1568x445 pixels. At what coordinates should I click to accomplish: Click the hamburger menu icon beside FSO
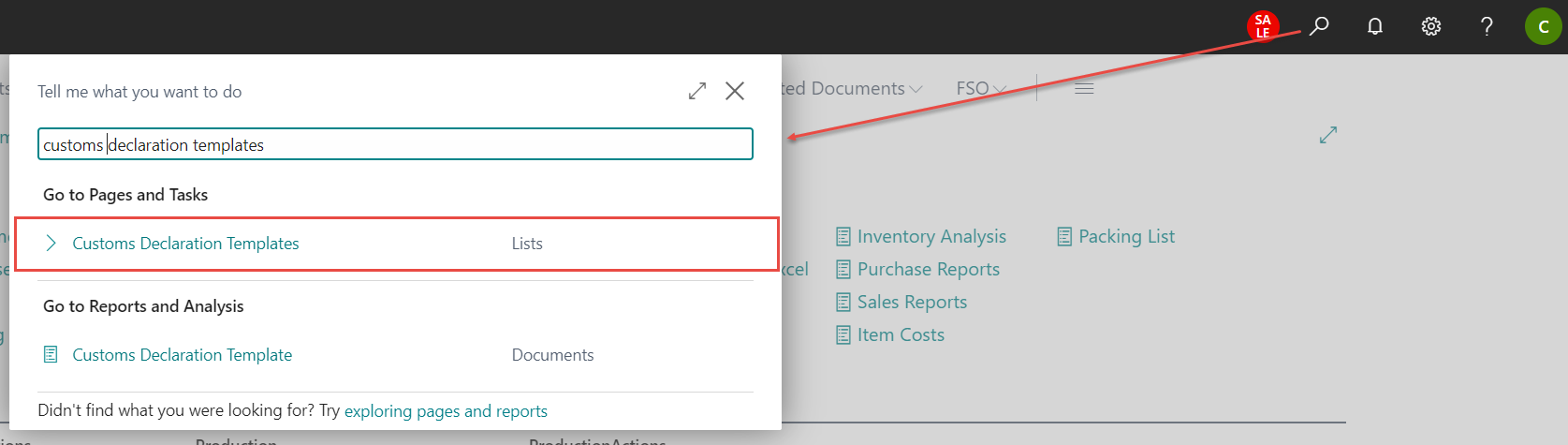pos(1084,88)
